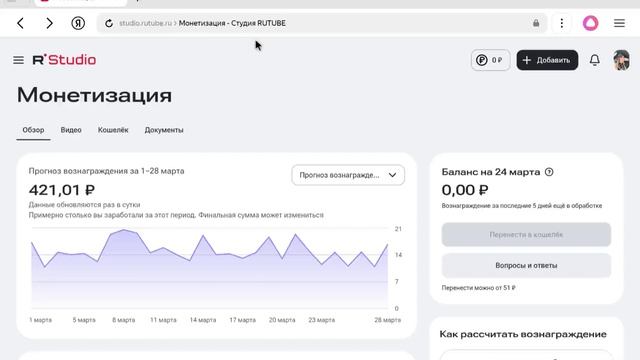Open the 0 ₽ balance indicator
This screenshot has height=360, width=640.
pyautogui.click(x=490, y=60)
